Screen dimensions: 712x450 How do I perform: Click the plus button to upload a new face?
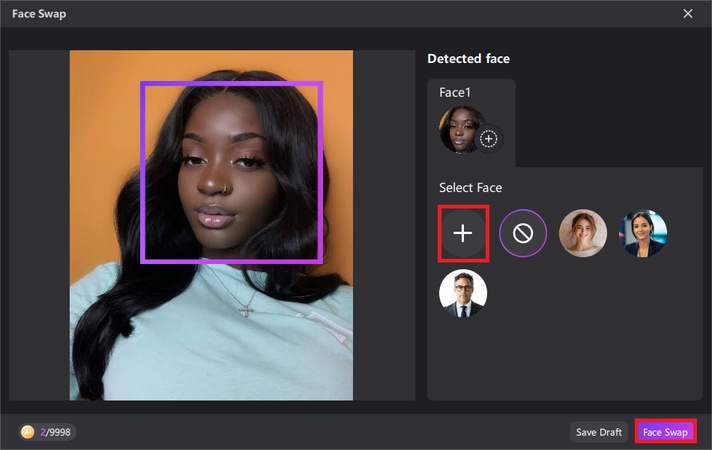[462, 234]
